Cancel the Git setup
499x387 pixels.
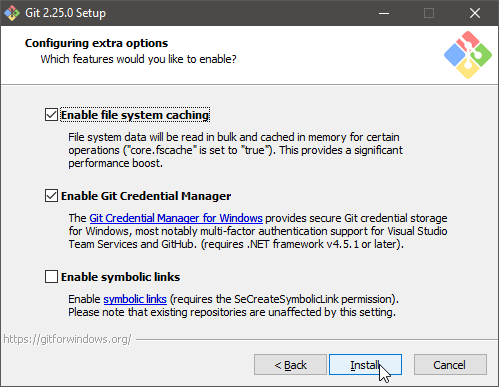[450, 365]
